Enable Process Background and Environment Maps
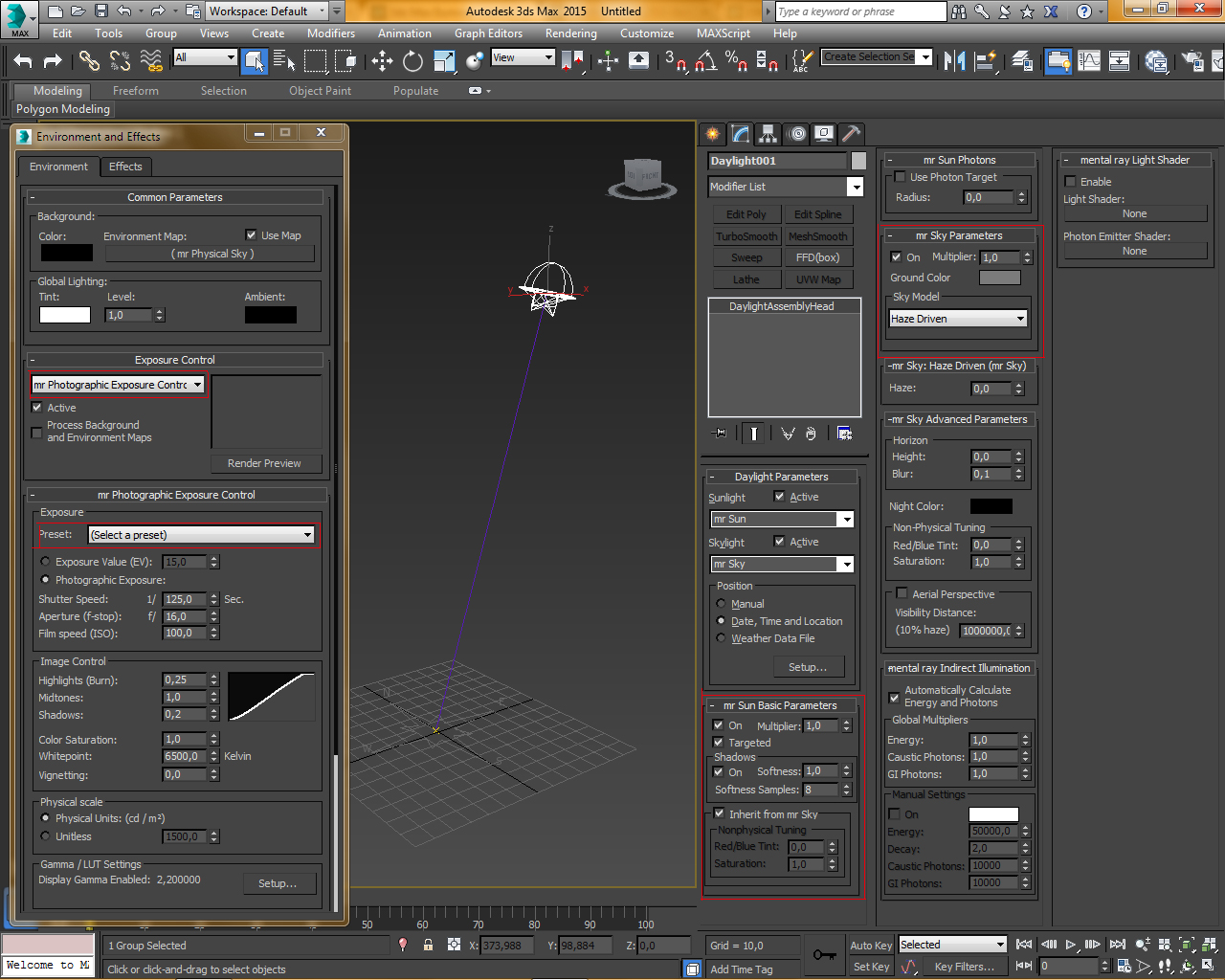This screenshot has width=1225, height=980. coord(36,432)
